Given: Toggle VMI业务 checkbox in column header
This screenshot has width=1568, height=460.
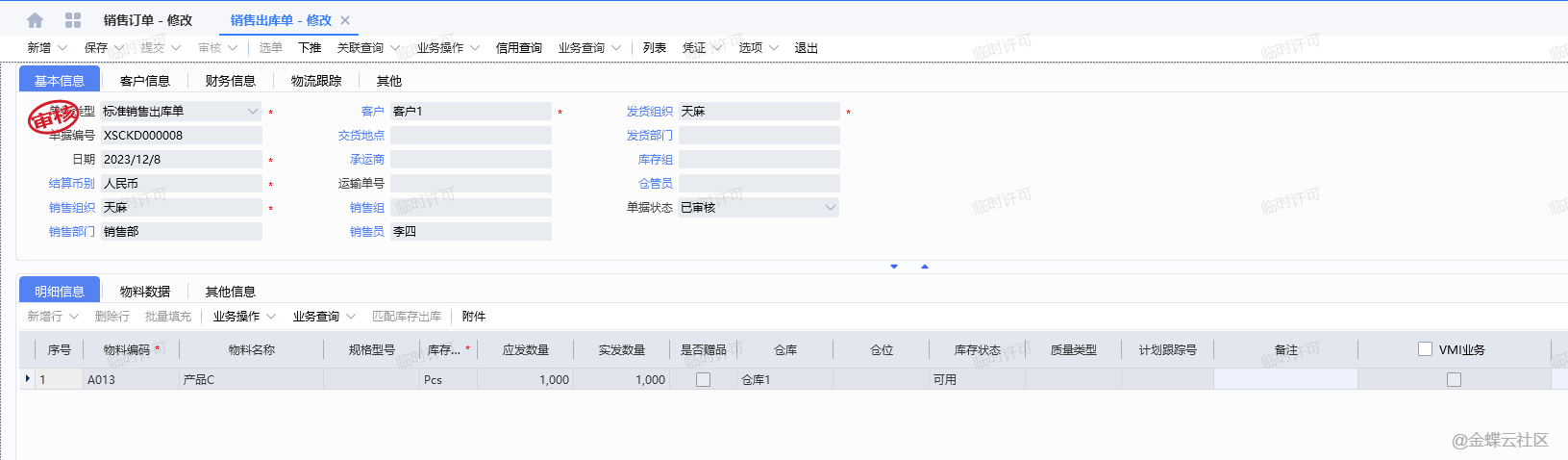Looking at the screenshot, I should tap(1425, 349).
